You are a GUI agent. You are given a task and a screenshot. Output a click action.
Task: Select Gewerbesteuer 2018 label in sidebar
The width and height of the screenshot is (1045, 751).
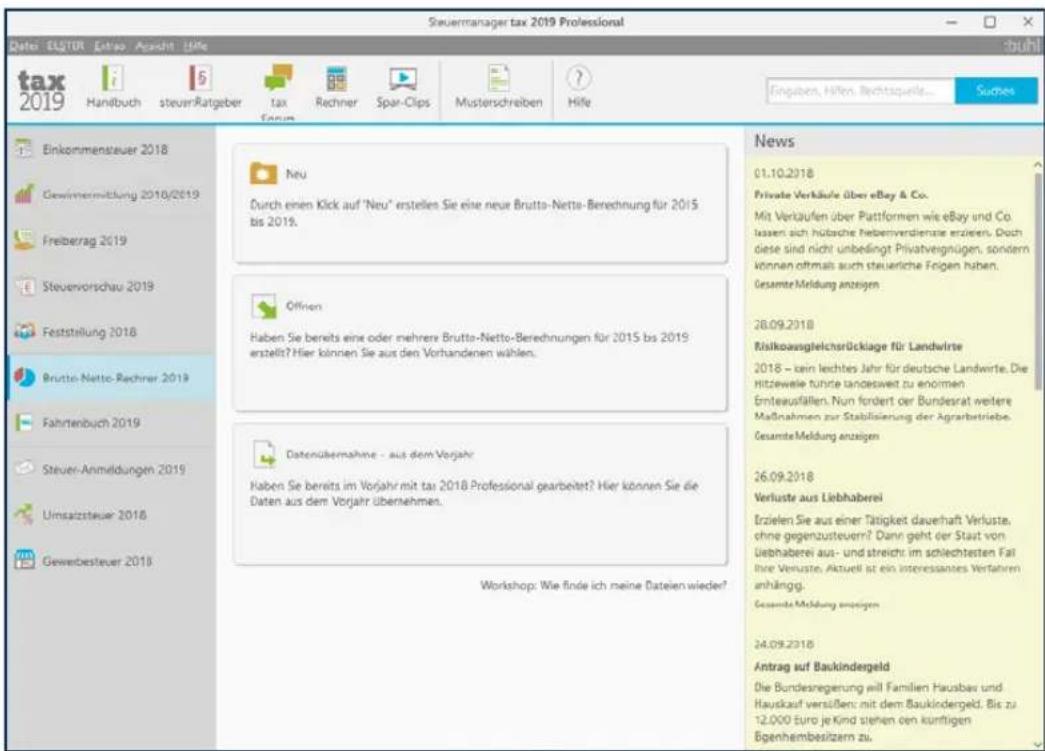point(97,561)
